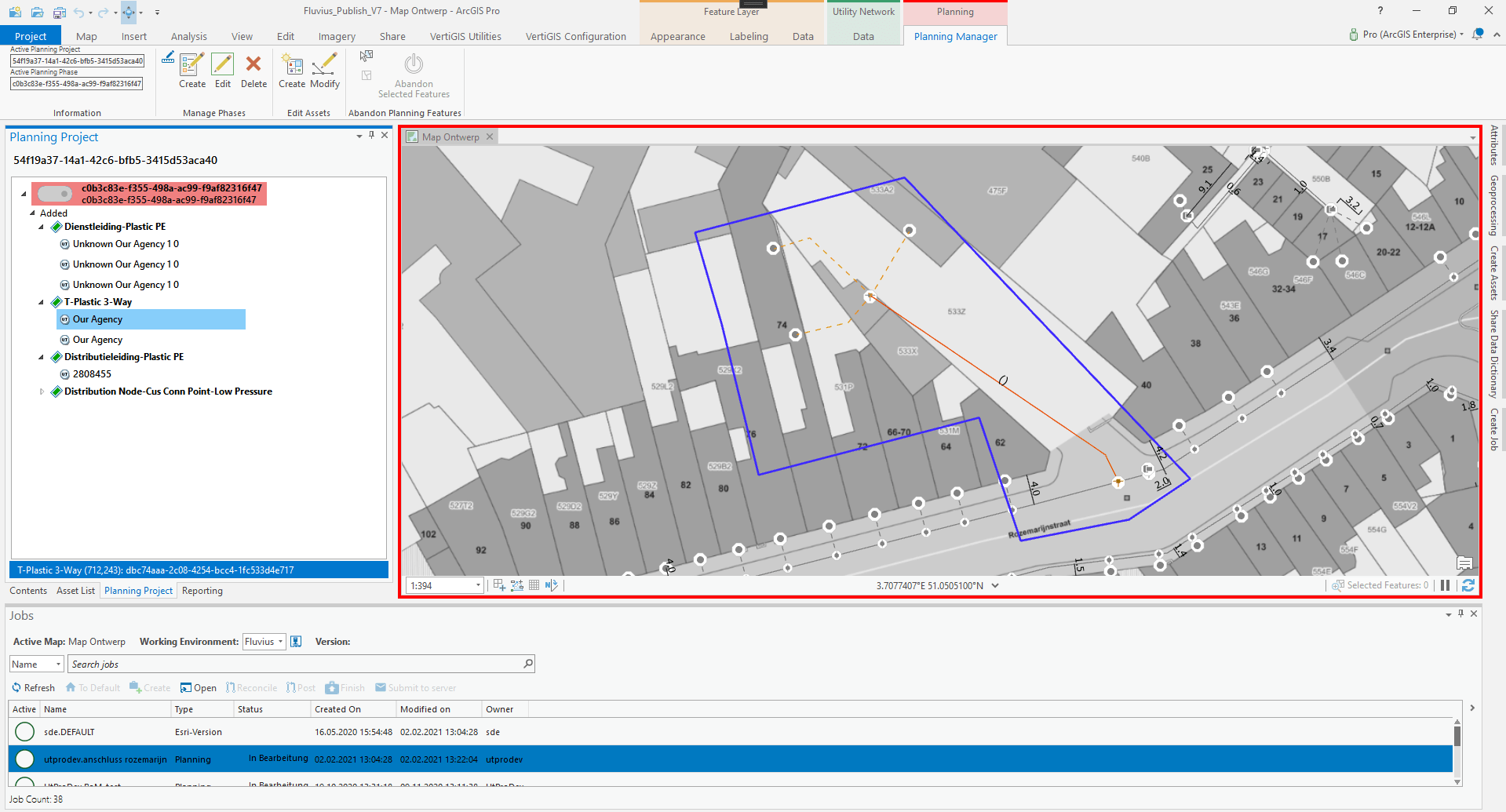Screen dimensions: 1506x812
Task: Select tree item 2808455
Action: 92,374
